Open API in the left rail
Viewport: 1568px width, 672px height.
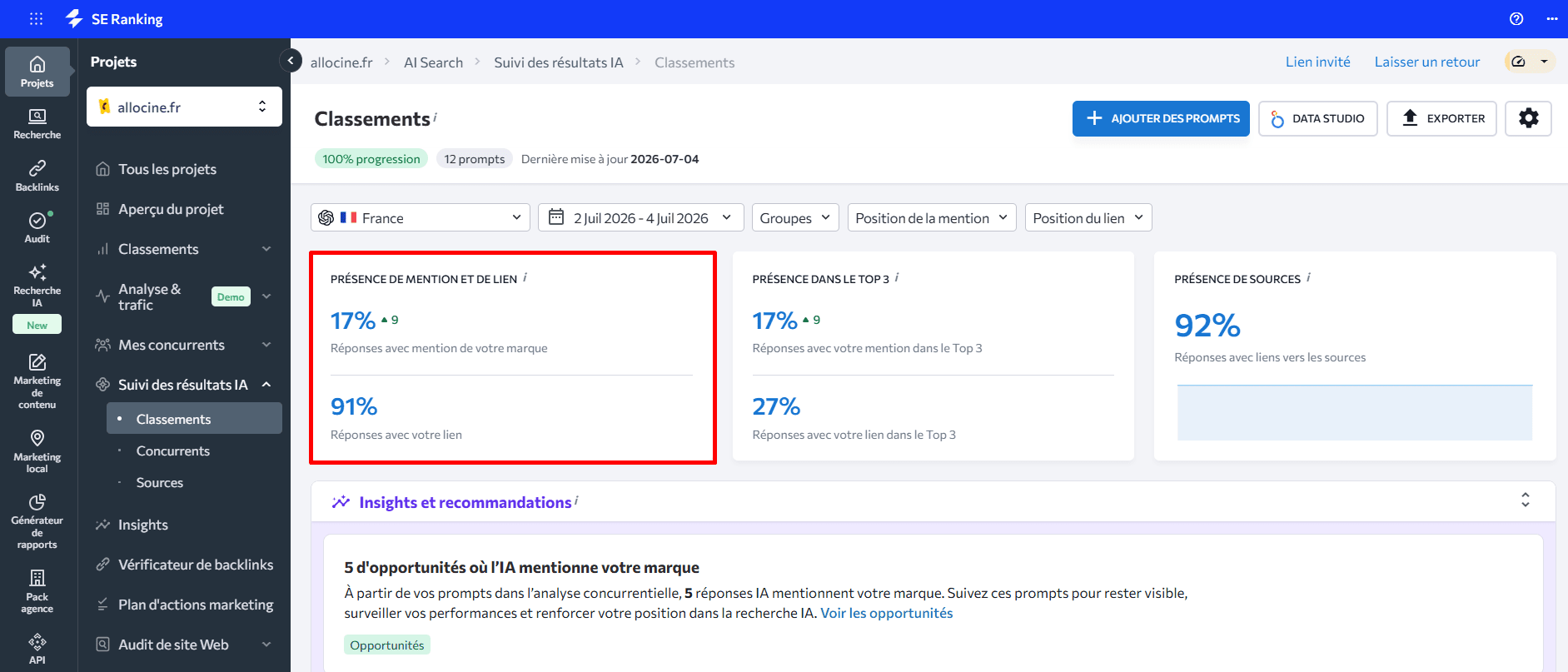[37, 649]
